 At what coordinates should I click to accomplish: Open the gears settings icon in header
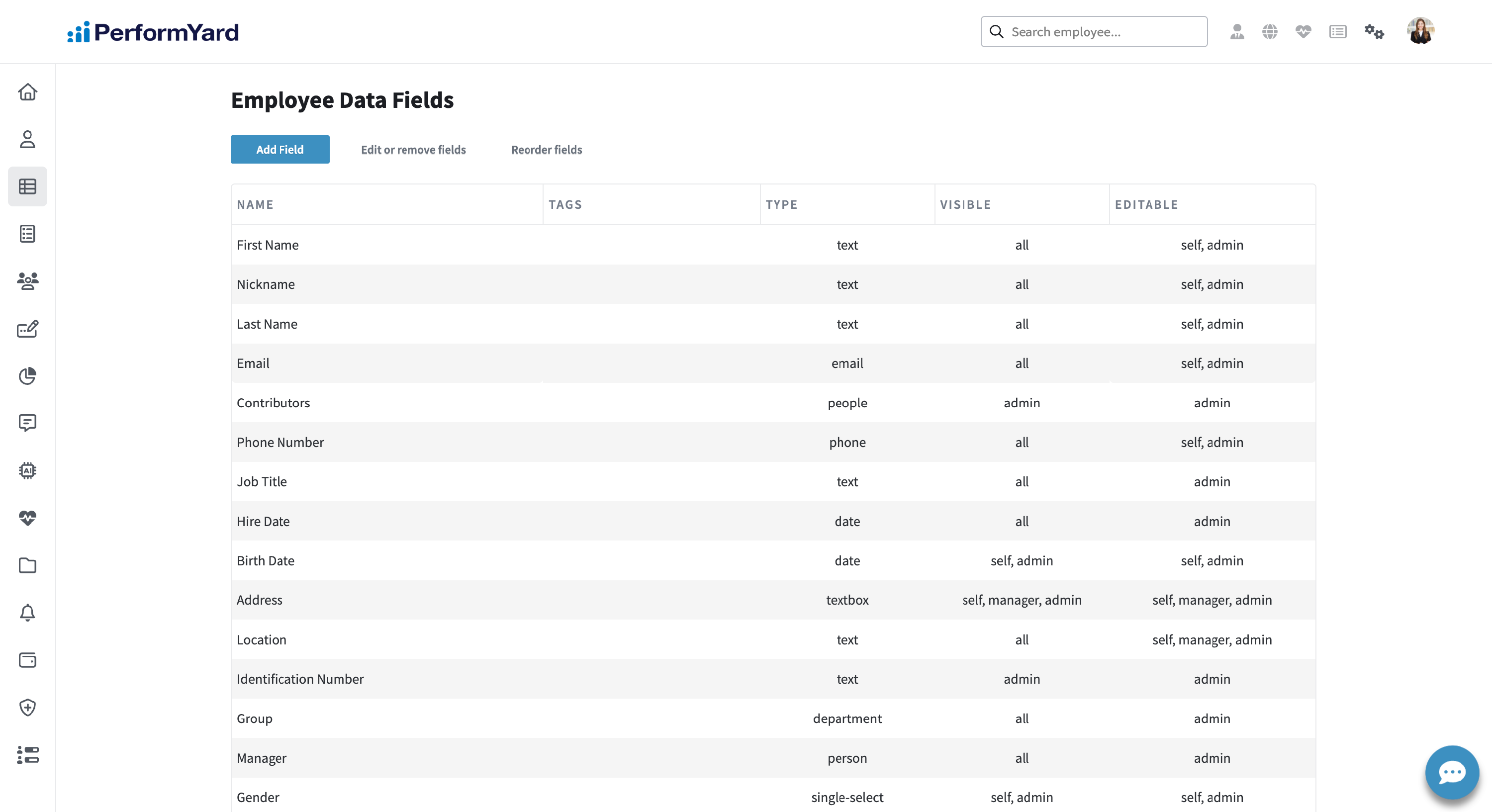point(1374,31)
